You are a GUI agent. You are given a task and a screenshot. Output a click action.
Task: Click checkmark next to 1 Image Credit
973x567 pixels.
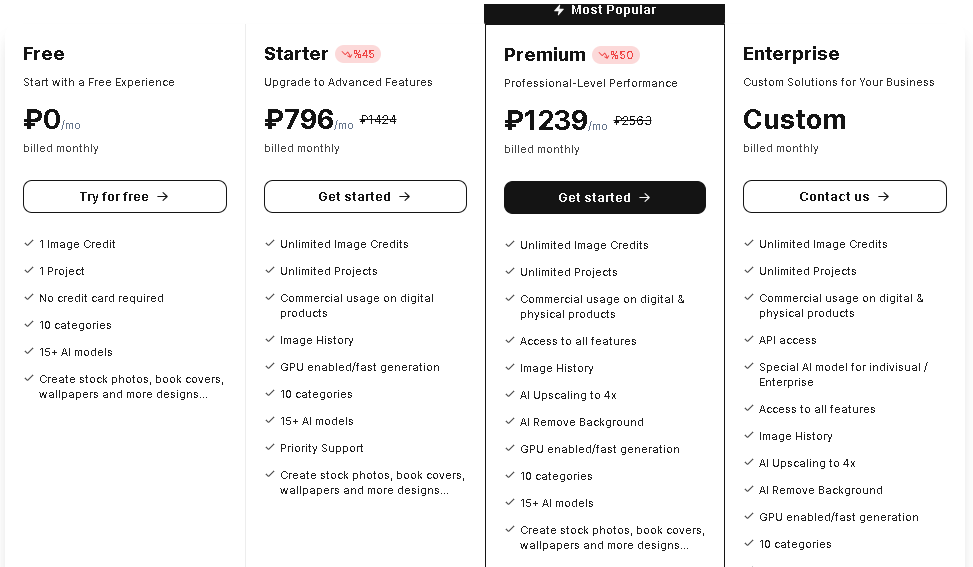(x=29, y=243)
